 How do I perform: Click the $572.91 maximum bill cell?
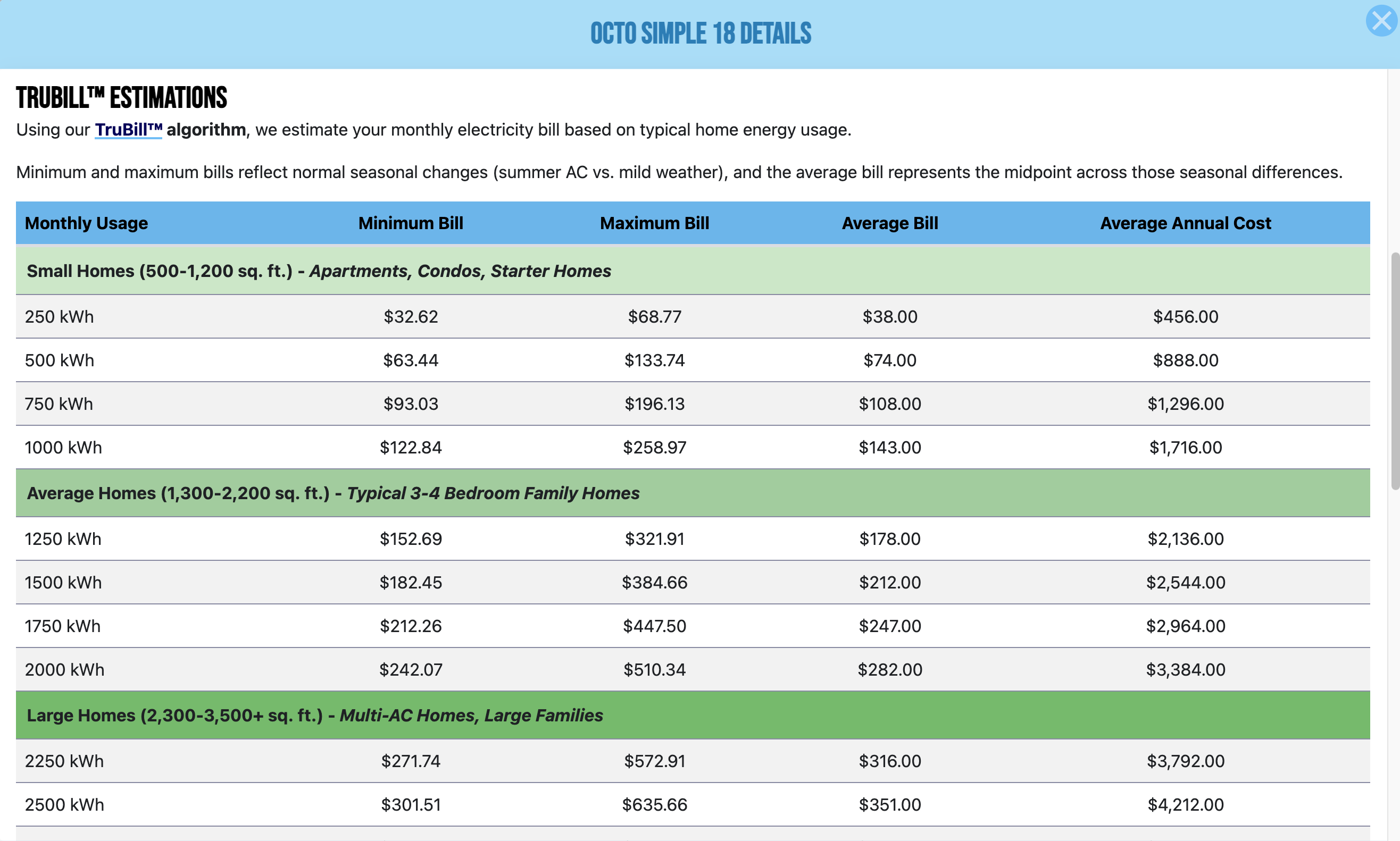coord(654,761)
